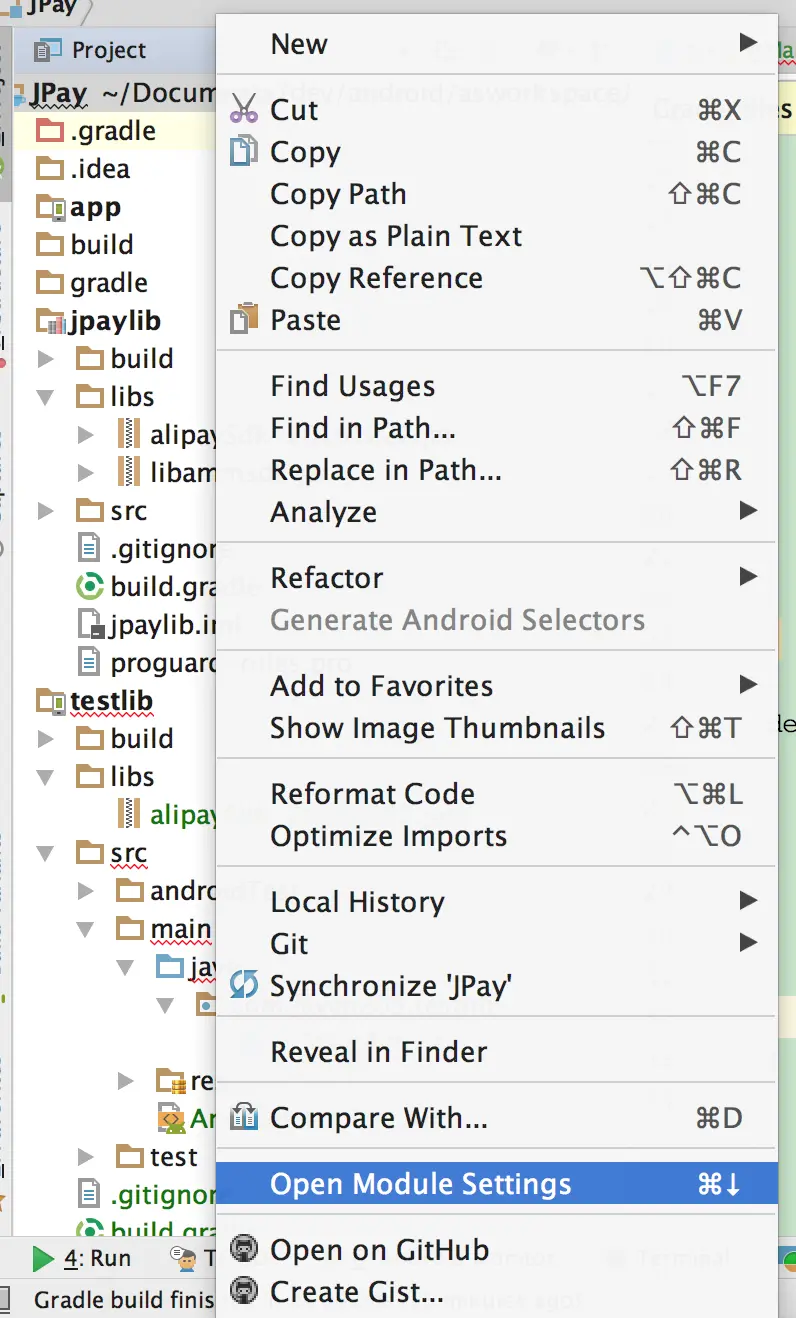Click the .gradle folder icon
Screen dimensions: 796x1318
50,130
